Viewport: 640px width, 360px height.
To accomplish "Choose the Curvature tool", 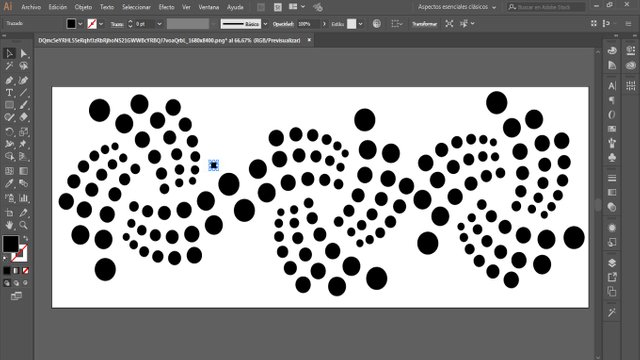I will 23,80.
